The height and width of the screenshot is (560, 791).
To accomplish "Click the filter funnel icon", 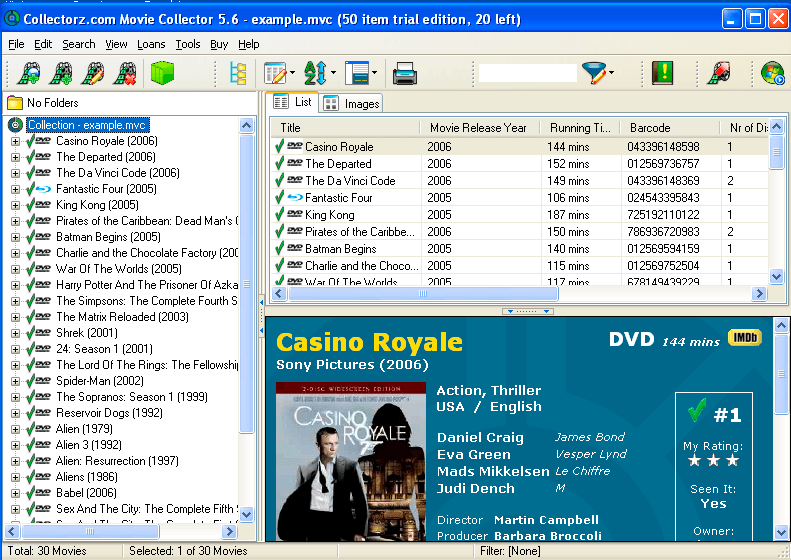I will pyautogui.click(x=594, y=73).
